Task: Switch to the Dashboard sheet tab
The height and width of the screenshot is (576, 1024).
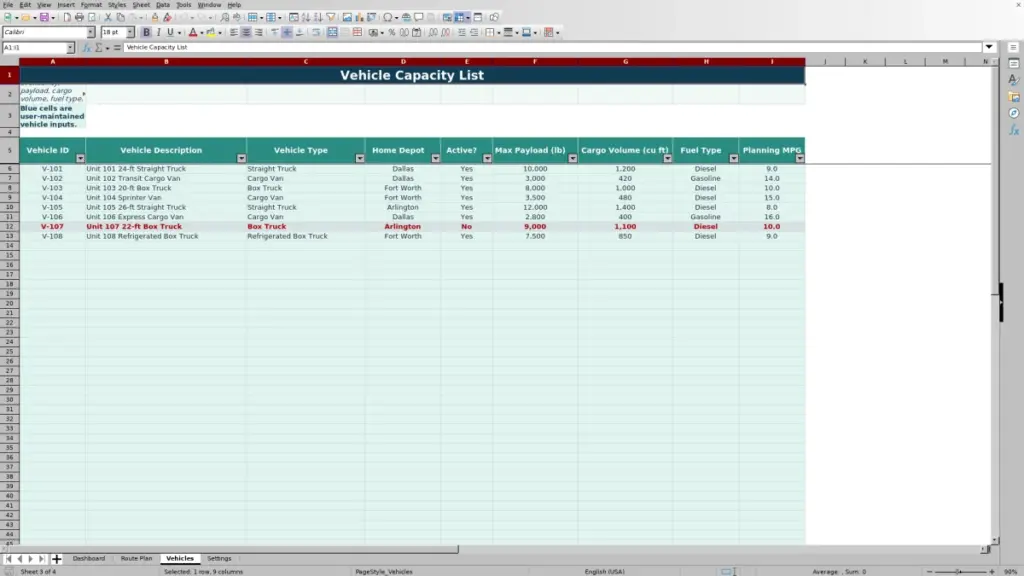Action: click(x=89, y=559)
